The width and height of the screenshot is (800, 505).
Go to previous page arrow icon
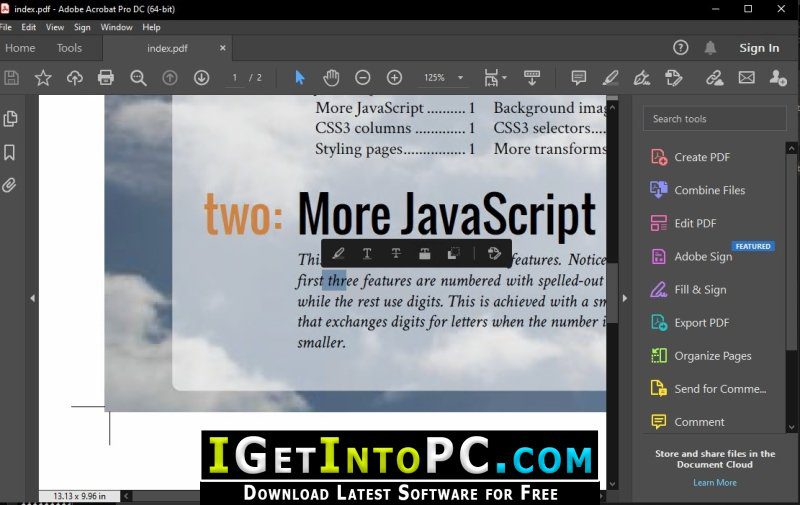click(x=170, y=78)
